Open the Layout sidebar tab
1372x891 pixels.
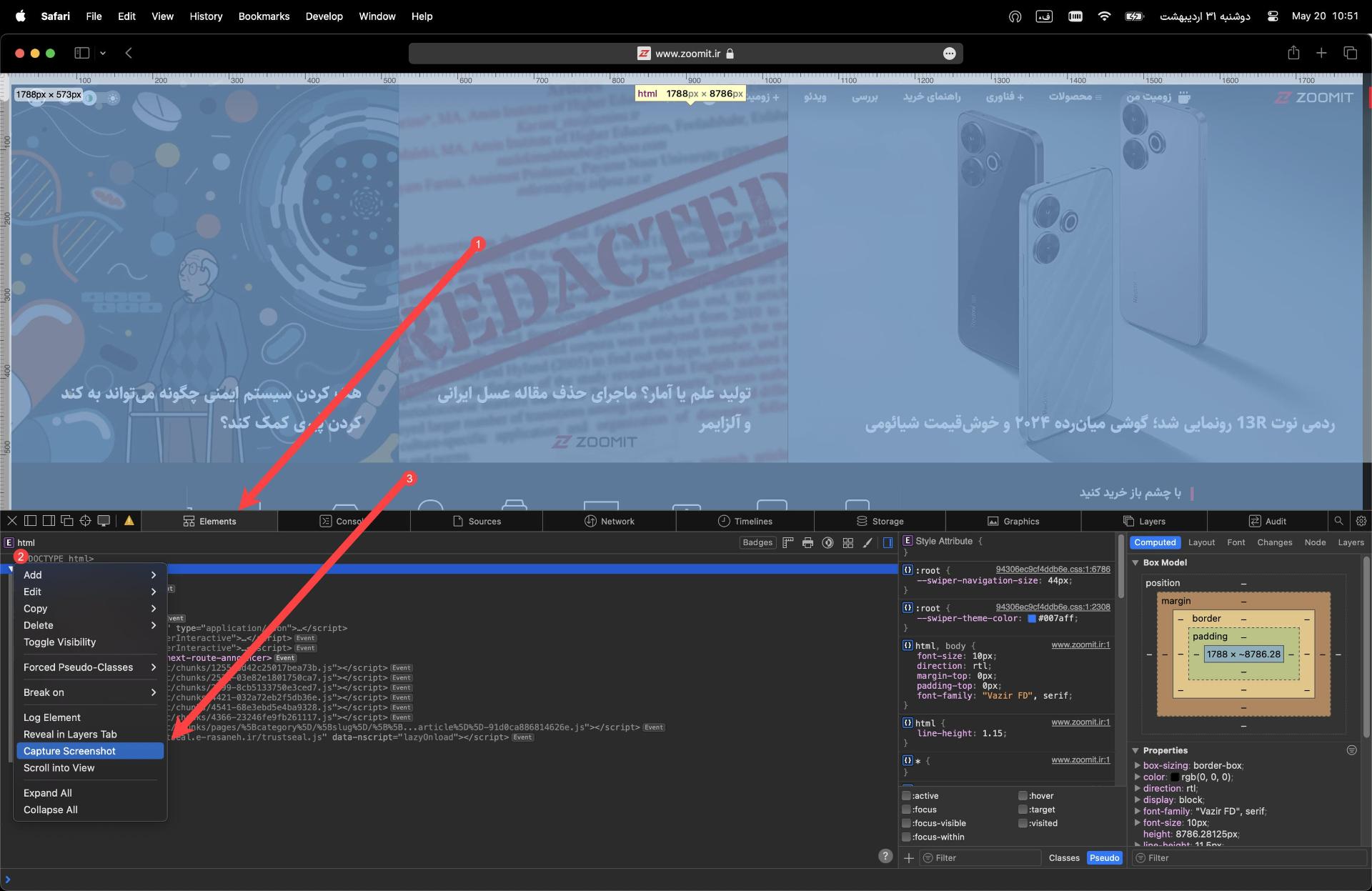pyautogui.click(x=1201, y=542)
